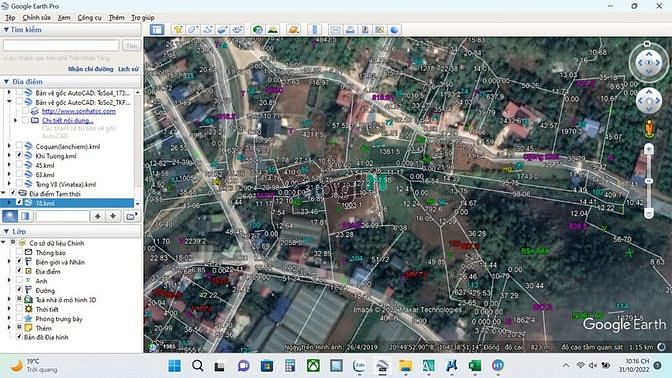Select the Add Polygon tool

[x=192, y=30]
